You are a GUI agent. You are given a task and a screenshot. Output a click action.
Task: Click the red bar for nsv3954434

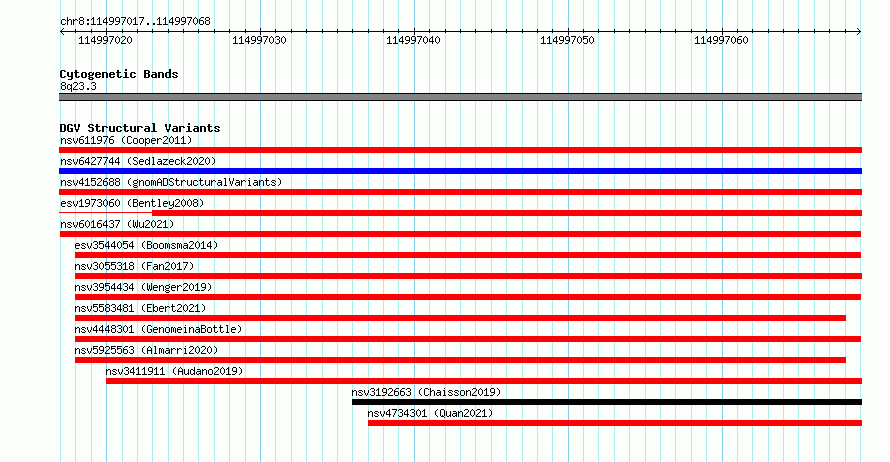[x=468, y=297]
